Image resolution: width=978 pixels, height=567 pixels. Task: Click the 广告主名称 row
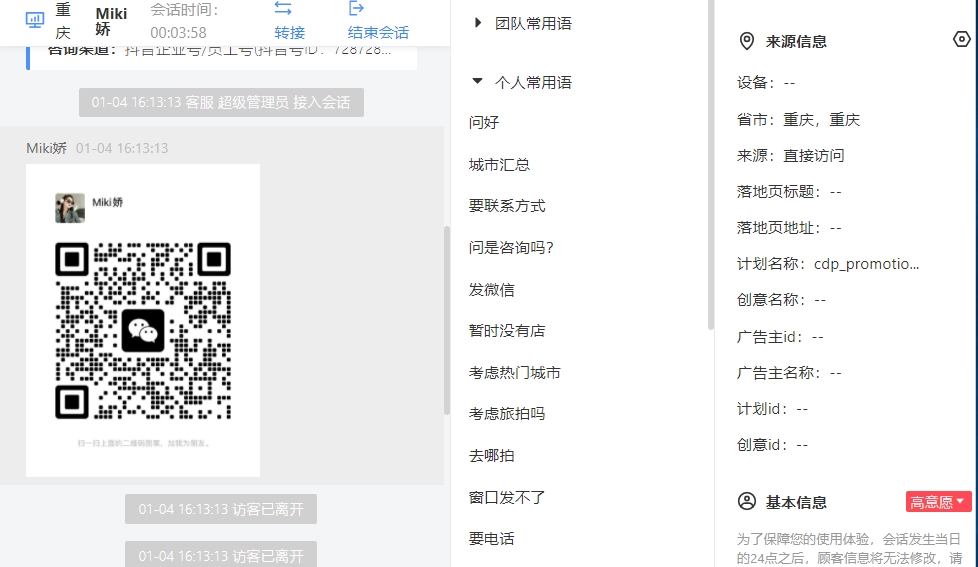pos(789,373)
